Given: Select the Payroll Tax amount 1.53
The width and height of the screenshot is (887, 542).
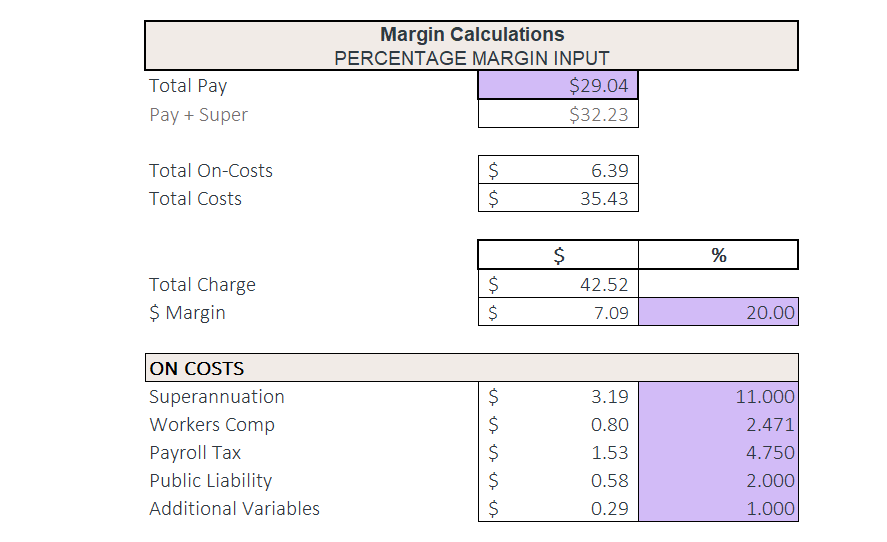Looking at the screenshot, I should point(558,453).
